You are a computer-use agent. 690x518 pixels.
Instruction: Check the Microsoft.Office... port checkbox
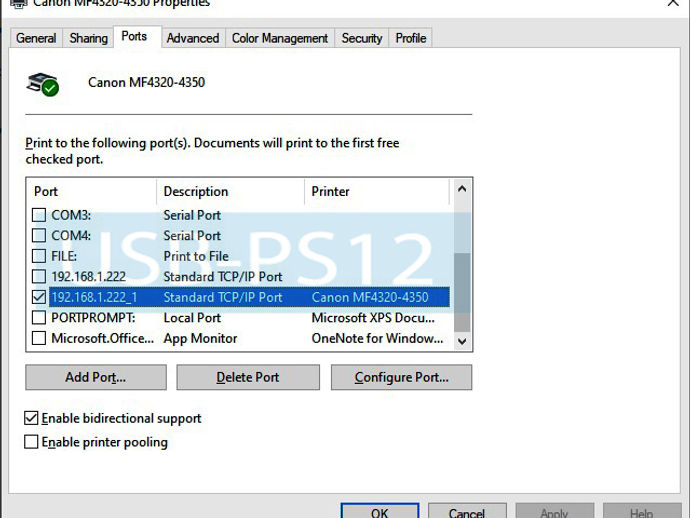pos(39,338)
